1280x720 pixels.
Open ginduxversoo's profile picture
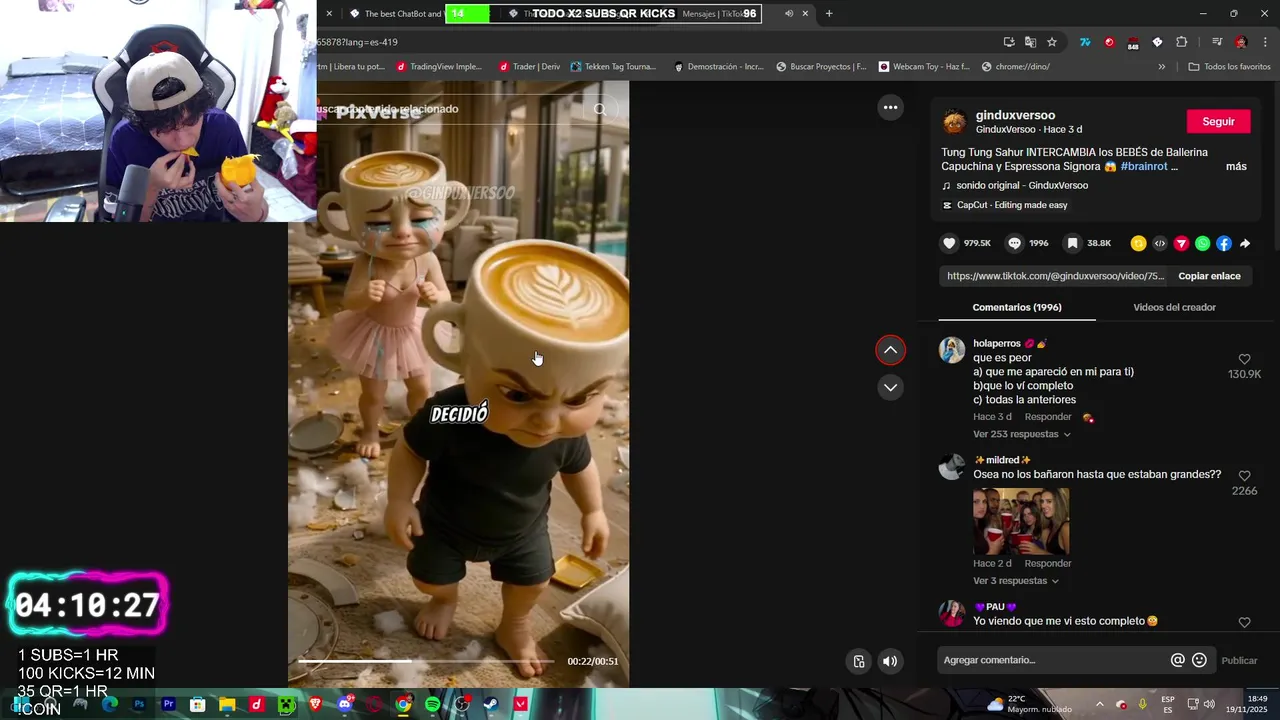[x=955, y=122]
